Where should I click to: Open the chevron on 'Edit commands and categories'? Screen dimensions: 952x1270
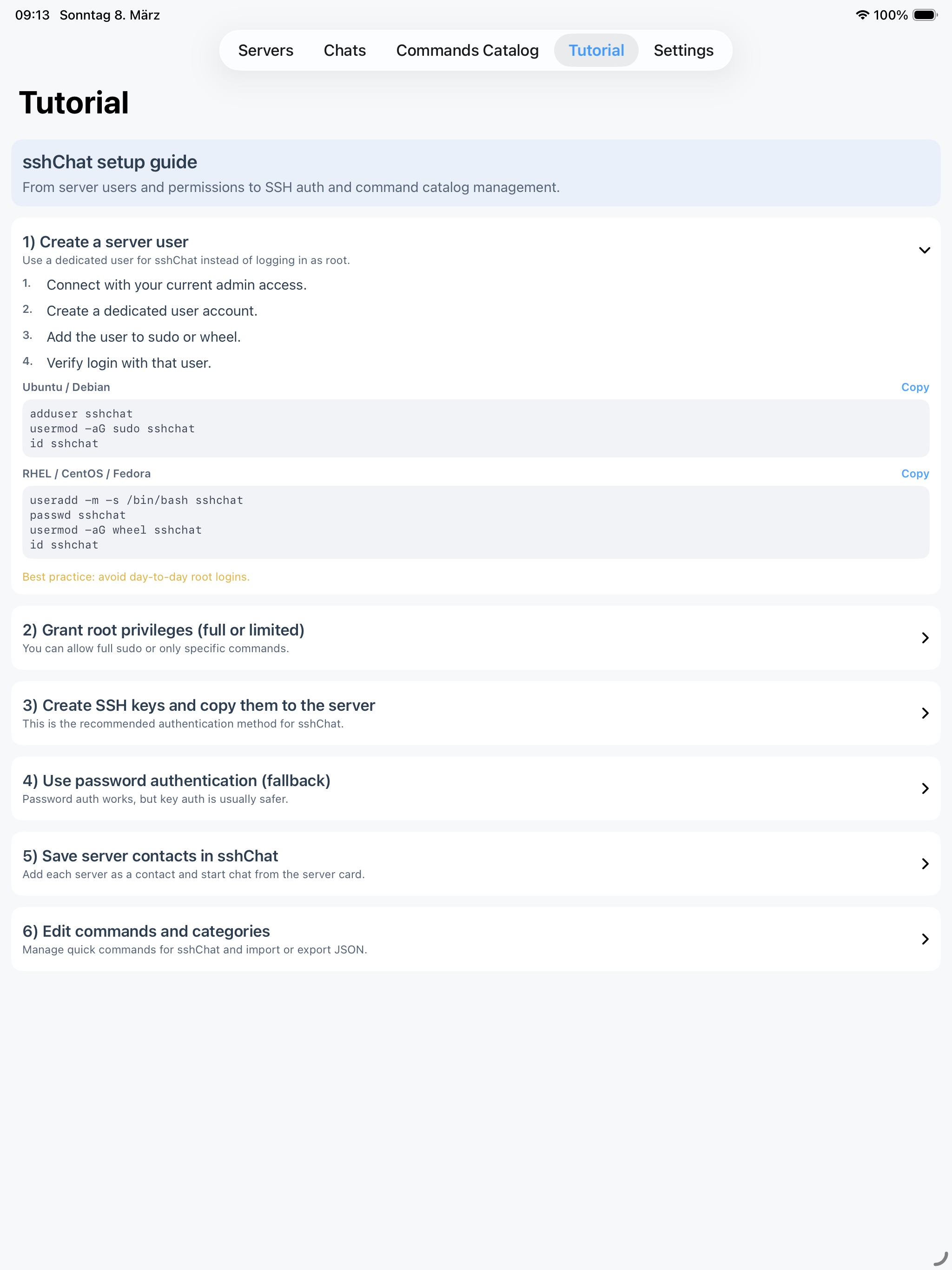(925, 939)
